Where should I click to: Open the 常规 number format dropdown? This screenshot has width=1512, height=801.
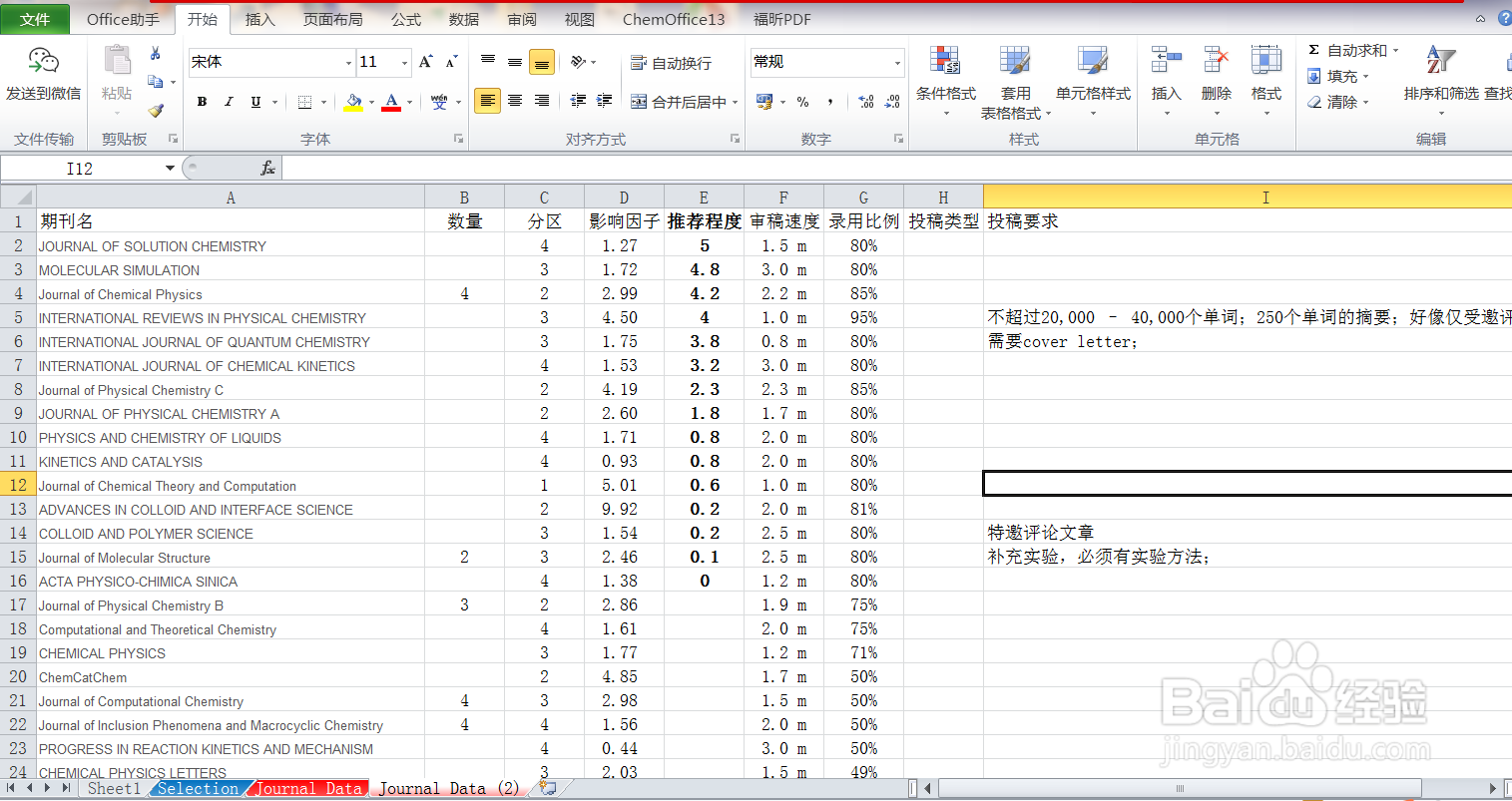tap(897, 63)
